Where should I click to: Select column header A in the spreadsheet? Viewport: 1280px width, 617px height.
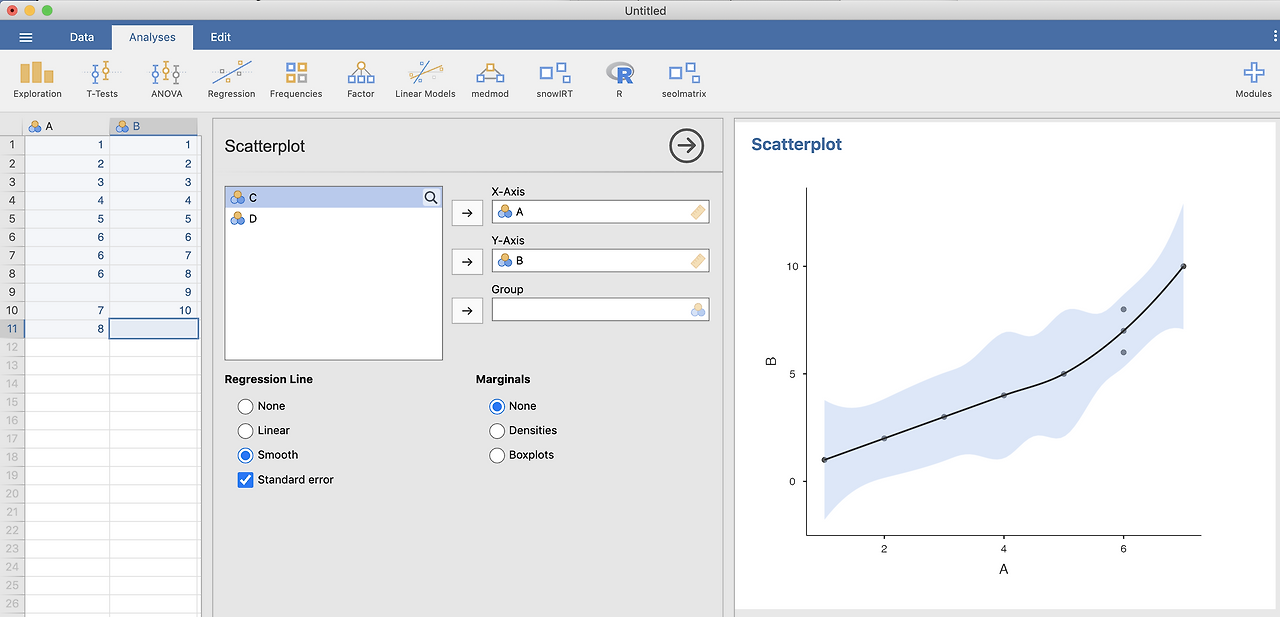pos(67,126)
